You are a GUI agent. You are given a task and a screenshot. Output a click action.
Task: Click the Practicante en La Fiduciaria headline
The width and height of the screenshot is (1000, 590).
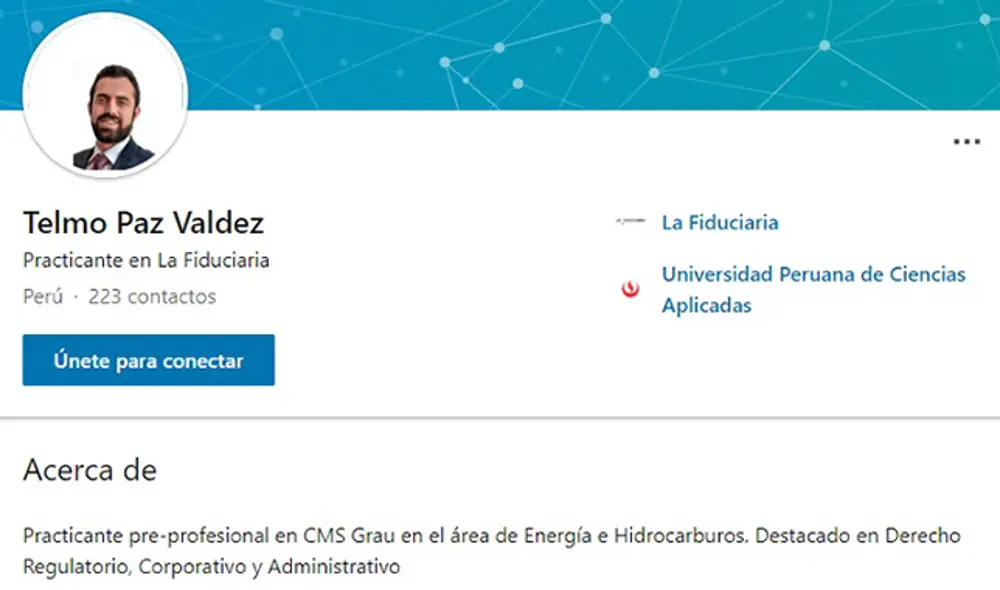pos(146,260)
